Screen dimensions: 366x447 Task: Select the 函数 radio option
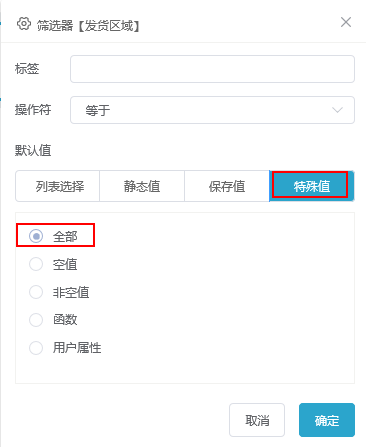tap(36, 320)
